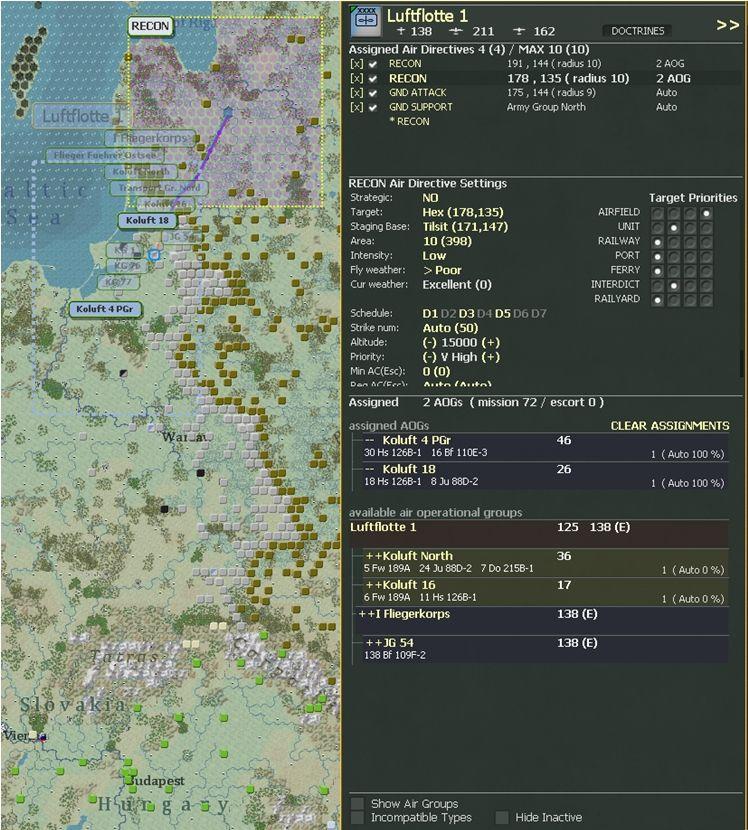The width and height of the screenshot is (748, 830).
Task: Set AIRFIELD priority to the first level
Action: click(x=657, y=213)
